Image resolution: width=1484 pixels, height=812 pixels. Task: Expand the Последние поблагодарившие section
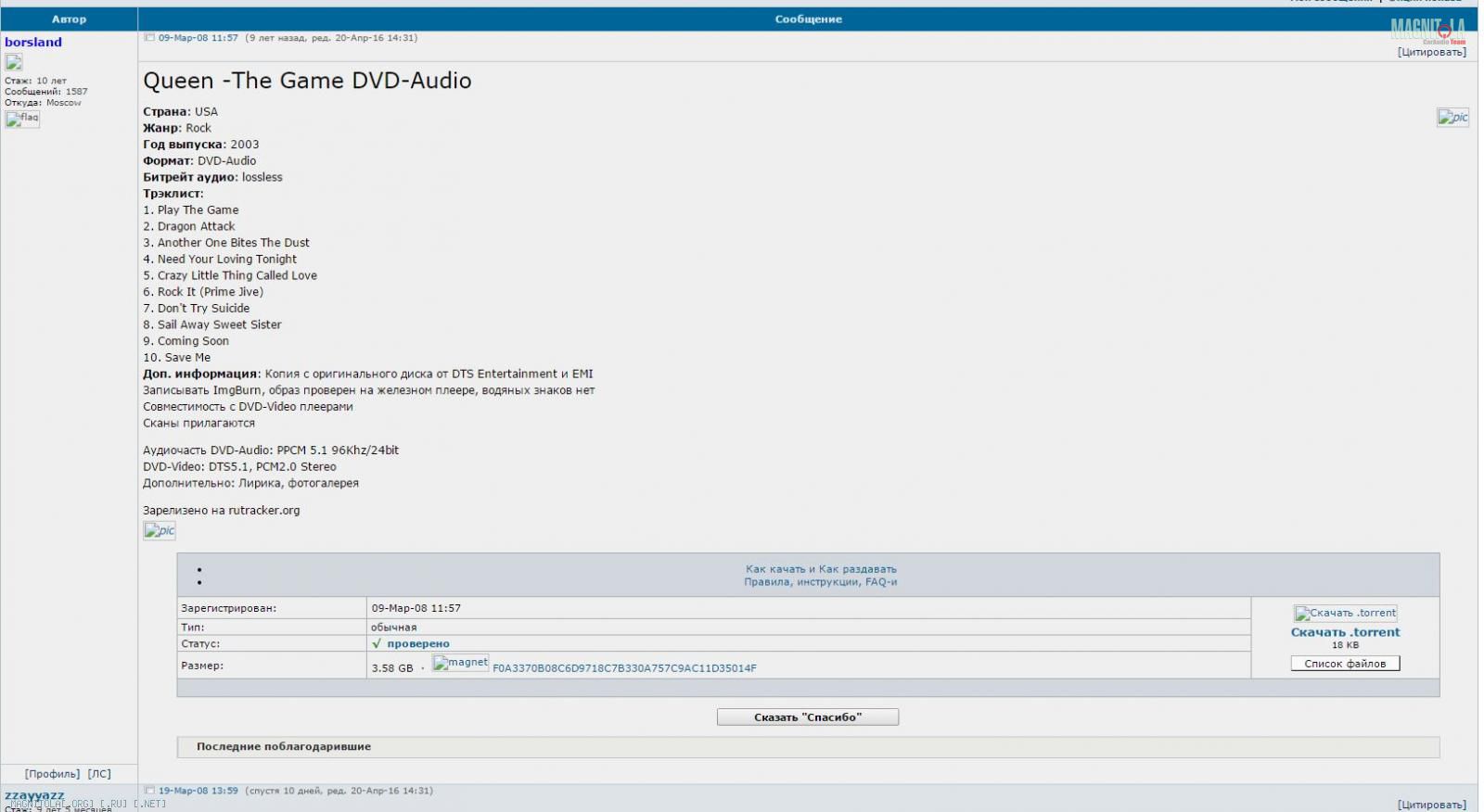pos(284,747)
